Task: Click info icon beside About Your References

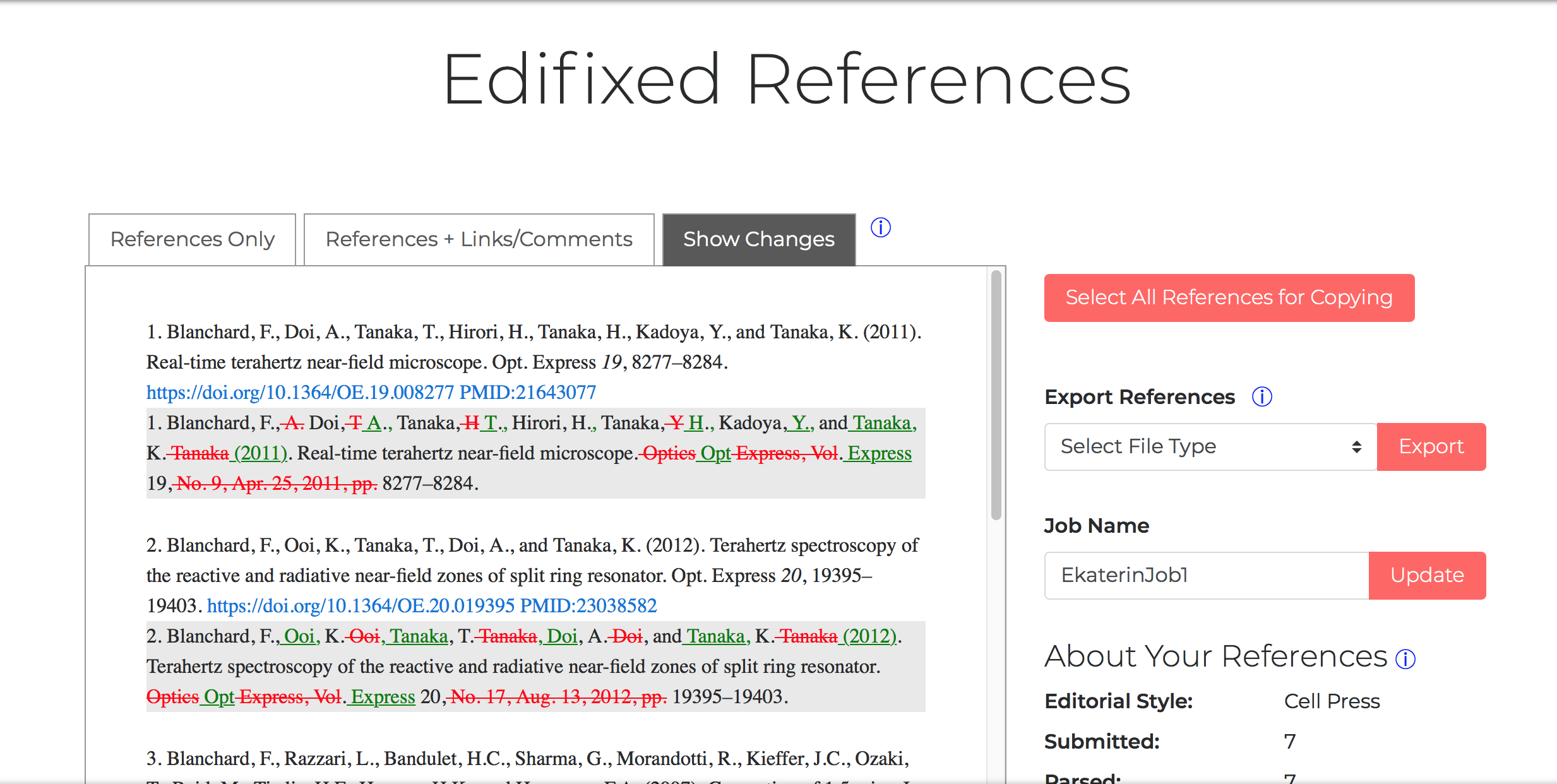Action: (x=1405, y=659)
